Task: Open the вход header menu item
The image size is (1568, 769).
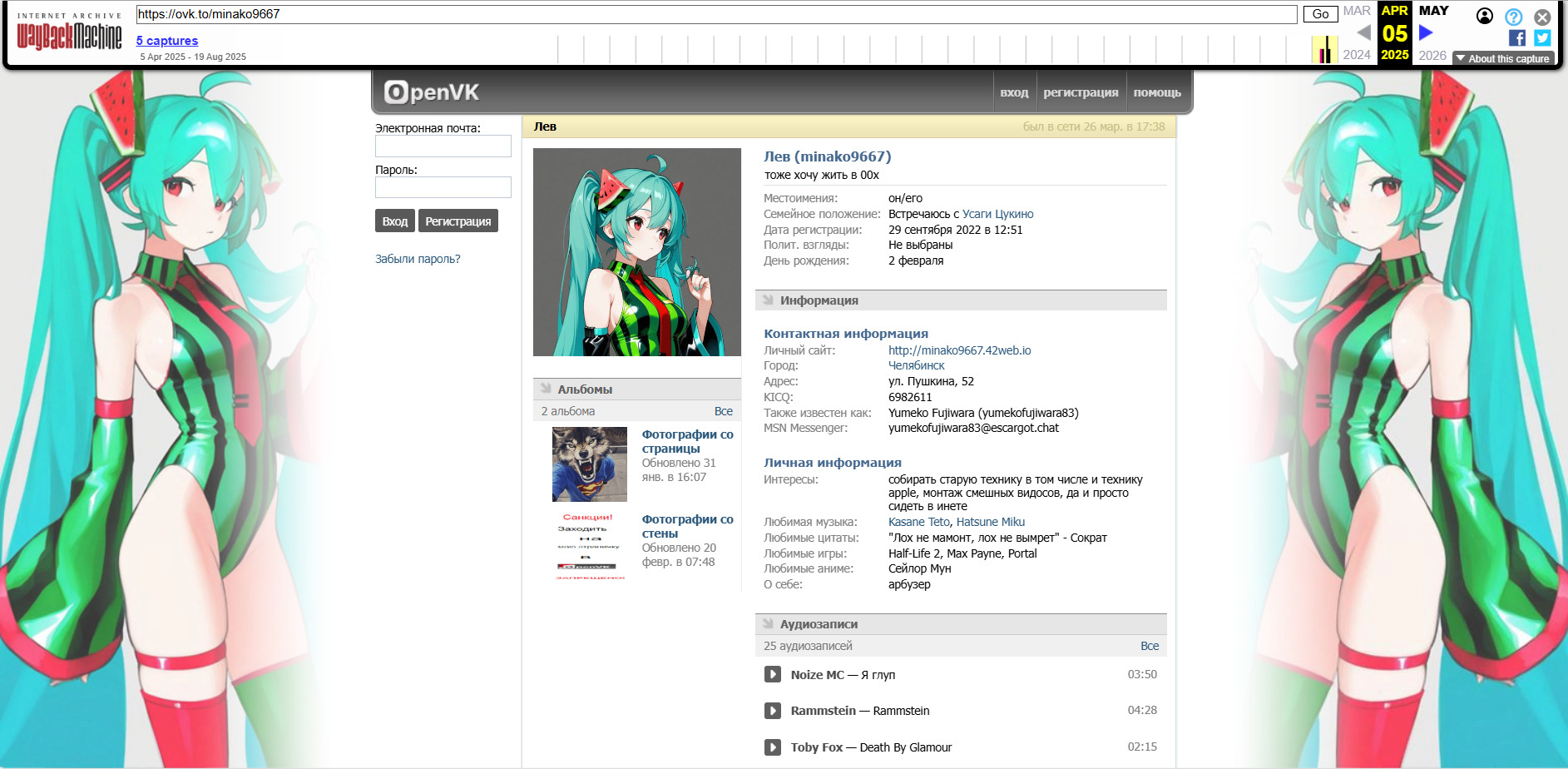Action: pyautogui.click(x=1014, y=92)
